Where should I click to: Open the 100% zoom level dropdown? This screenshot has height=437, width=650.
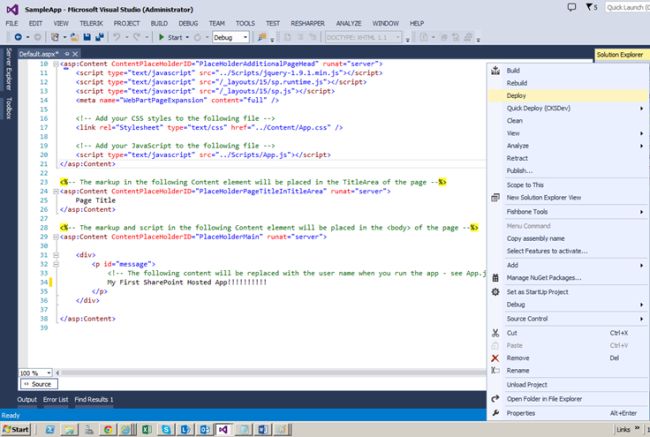(48, 372)
